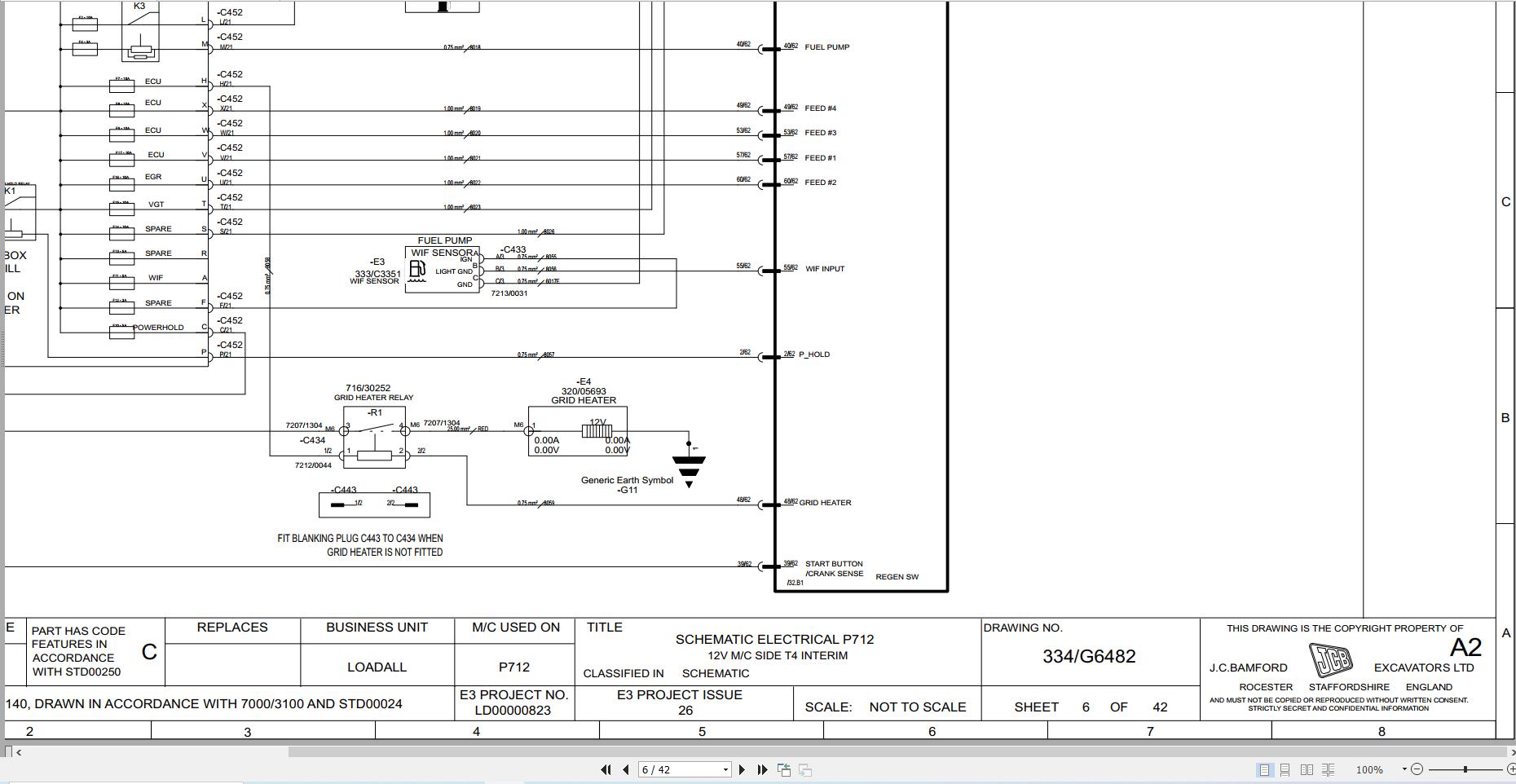This screenshot has width=1516, height=784.
Task: Click the 100% zoom percentage value
Action: [1369, 769]
